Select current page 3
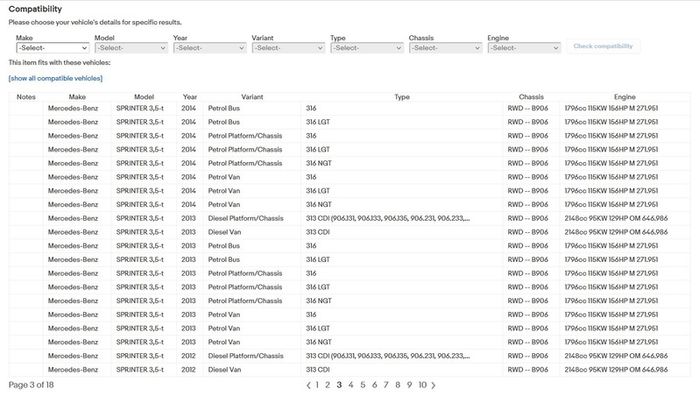The width and height of the screenshot is (700, 396). click(339, 385)
